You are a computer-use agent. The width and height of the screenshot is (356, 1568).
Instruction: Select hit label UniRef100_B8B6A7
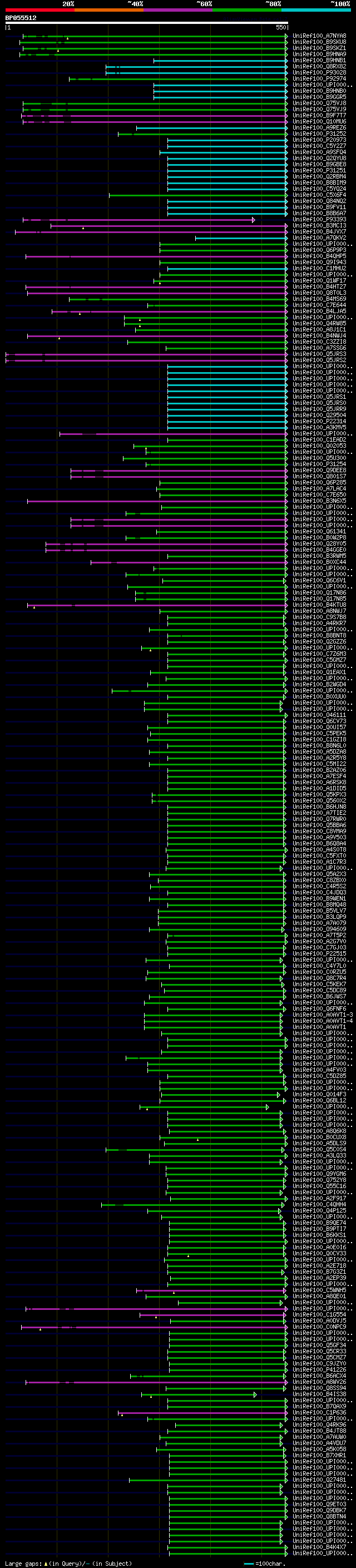[x=319, y=213]
